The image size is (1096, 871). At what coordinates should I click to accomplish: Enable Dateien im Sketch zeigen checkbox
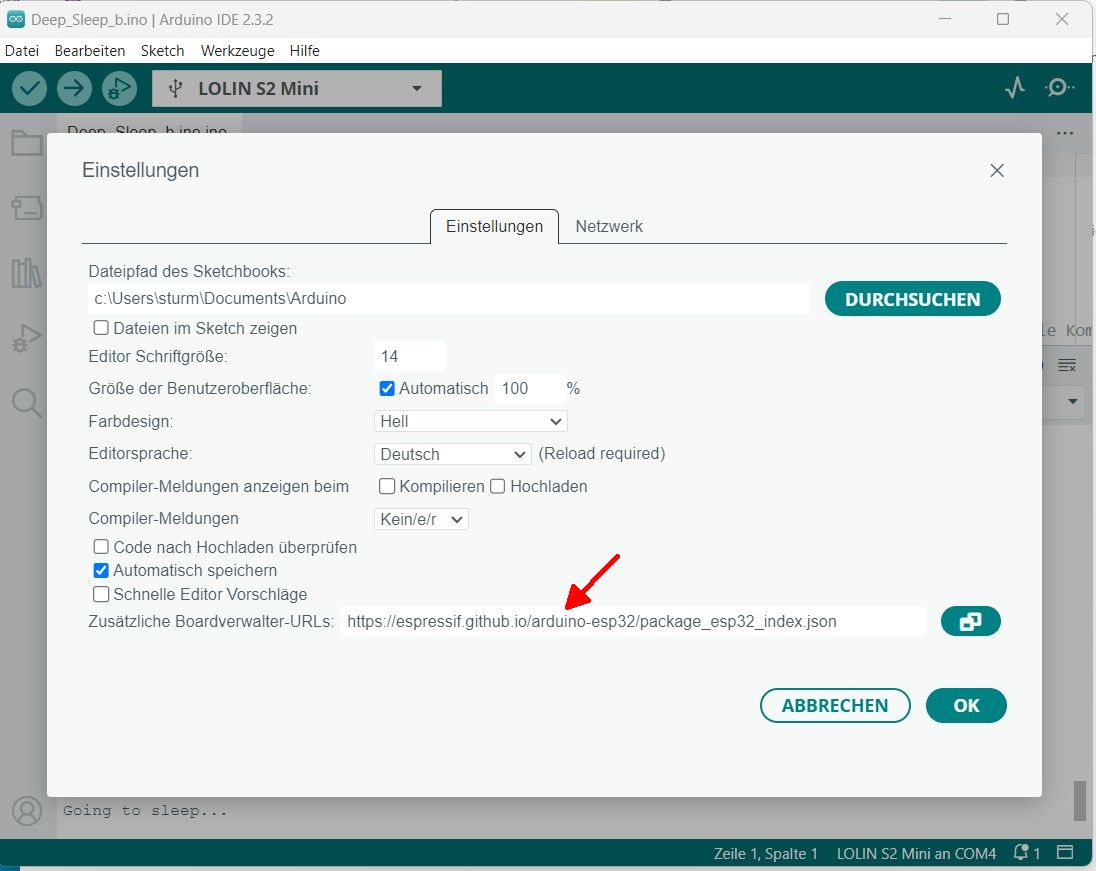coord(101,328)
